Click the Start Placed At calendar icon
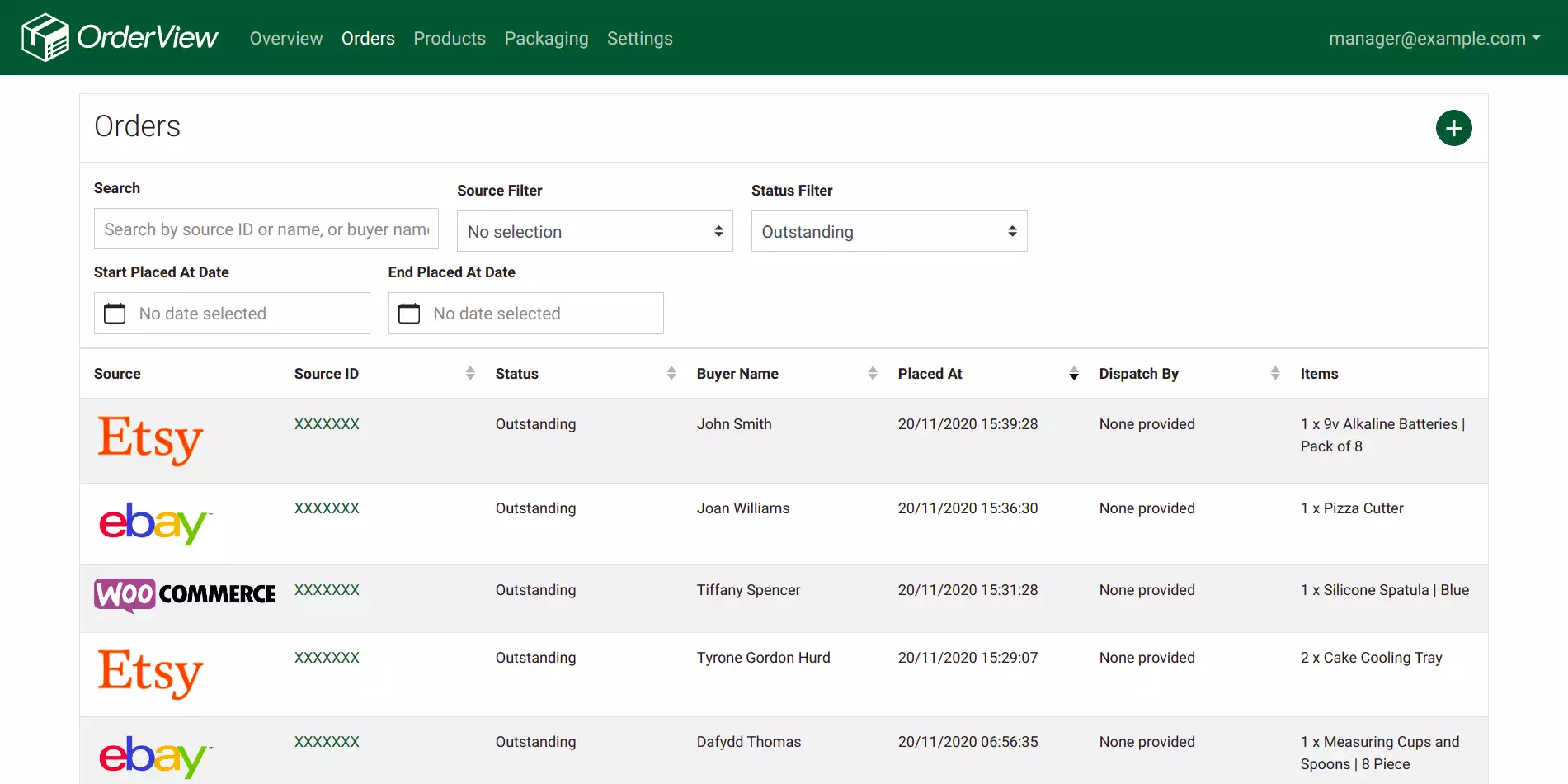This screenshot has height=784, width=1568. (115, 314)
